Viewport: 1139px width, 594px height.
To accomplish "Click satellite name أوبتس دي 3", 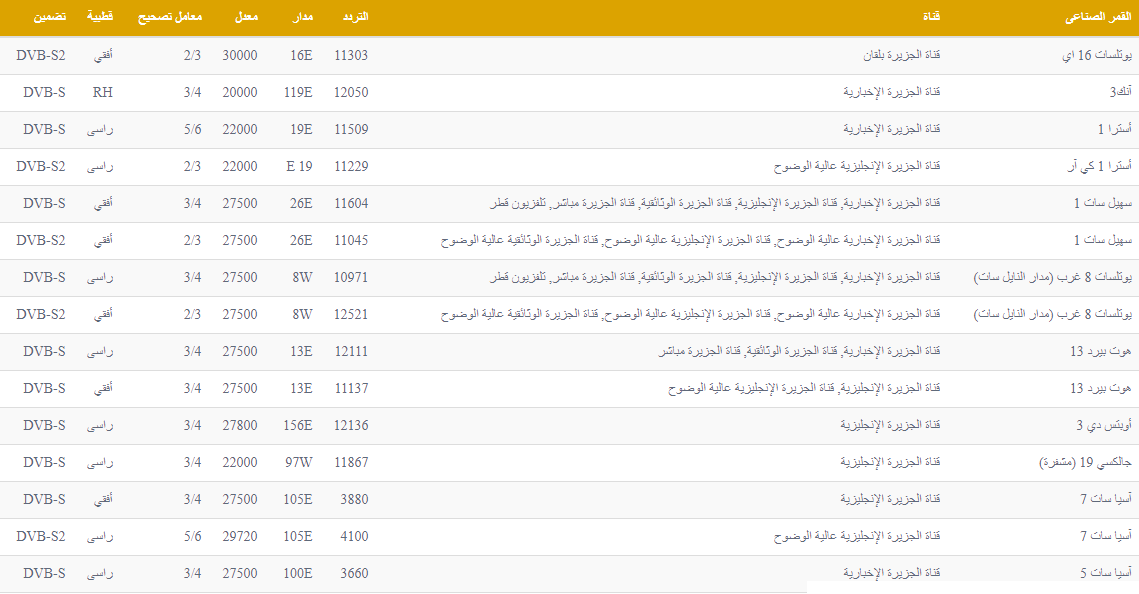I will pos(1104,426).
